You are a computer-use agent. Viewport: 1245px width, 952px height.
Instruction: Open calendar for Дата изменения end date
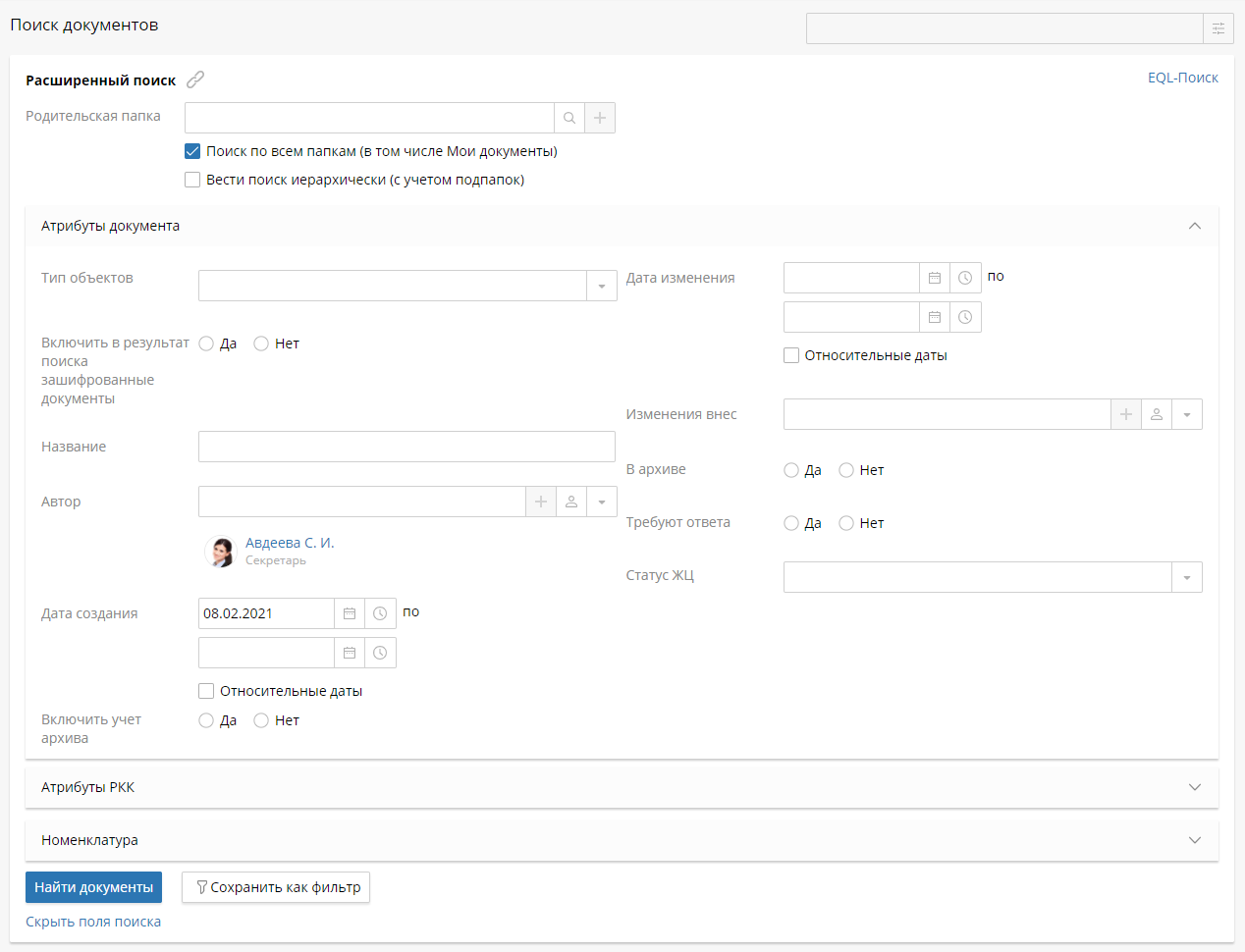pyautogui.click(x=935, y=317)
